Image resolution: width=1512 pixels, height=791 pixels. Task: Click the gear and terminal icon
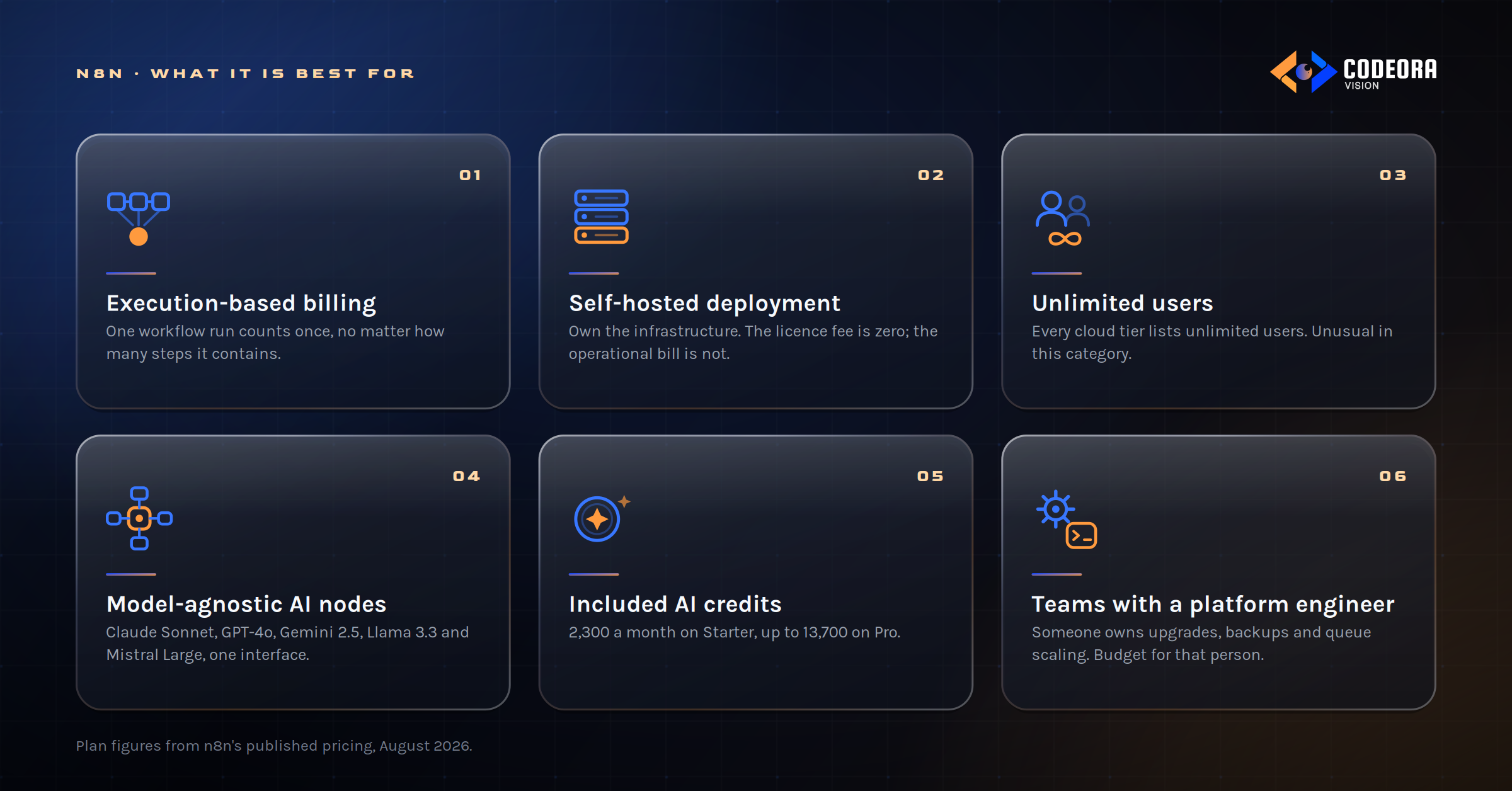tap(1067, 520)
